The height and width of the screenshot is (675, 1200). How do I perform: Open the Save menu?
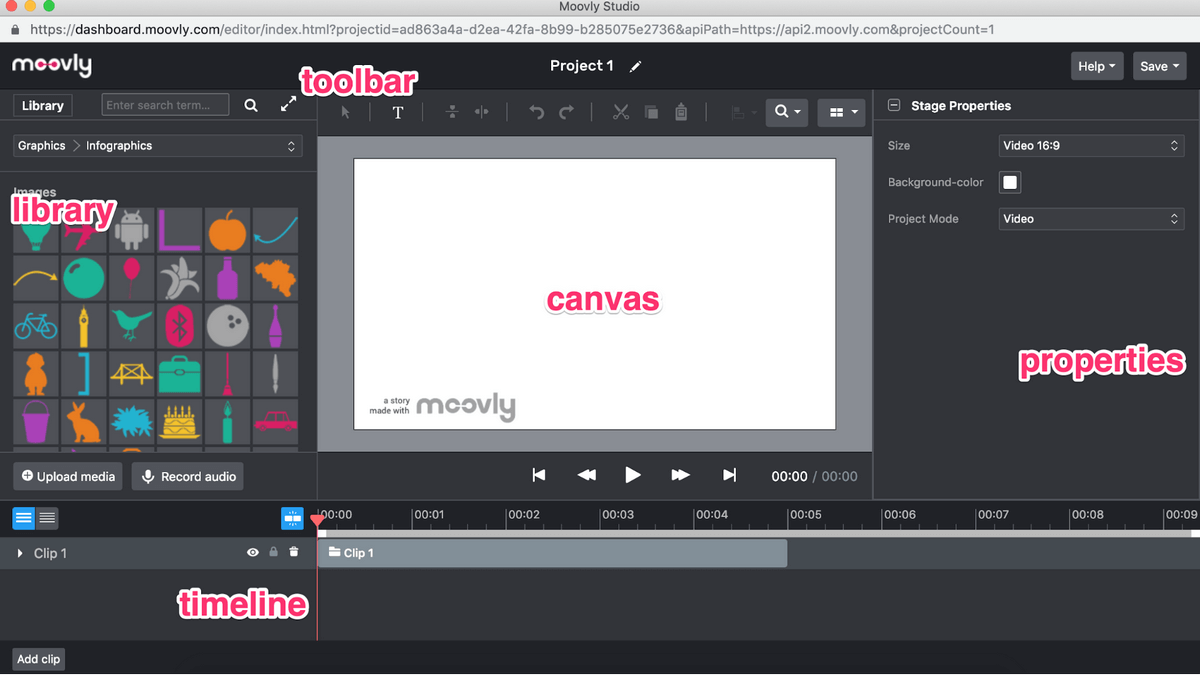1160,66
